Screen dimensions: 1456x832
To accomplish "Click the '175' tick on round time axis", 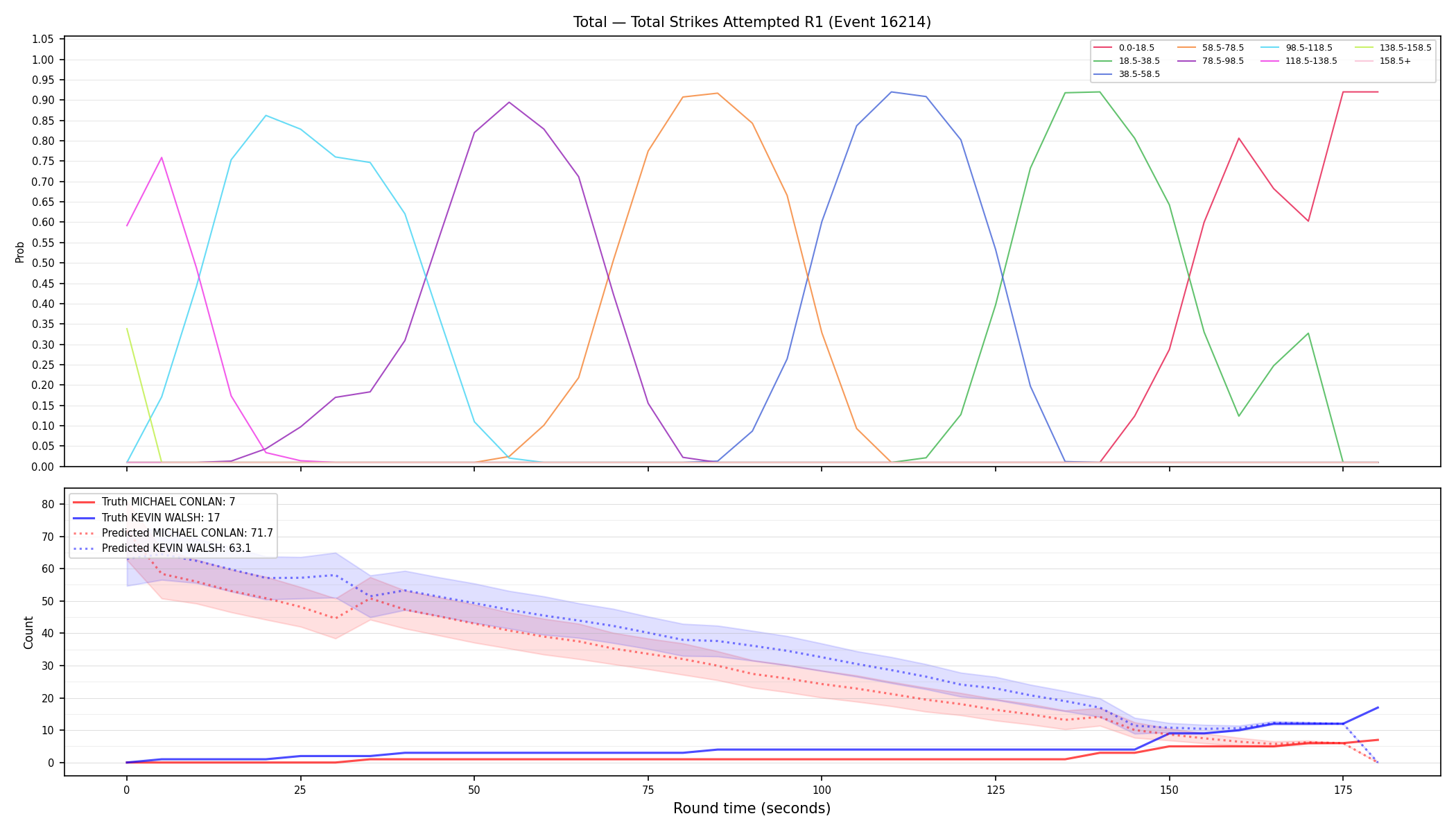I will coord(1343,790).
